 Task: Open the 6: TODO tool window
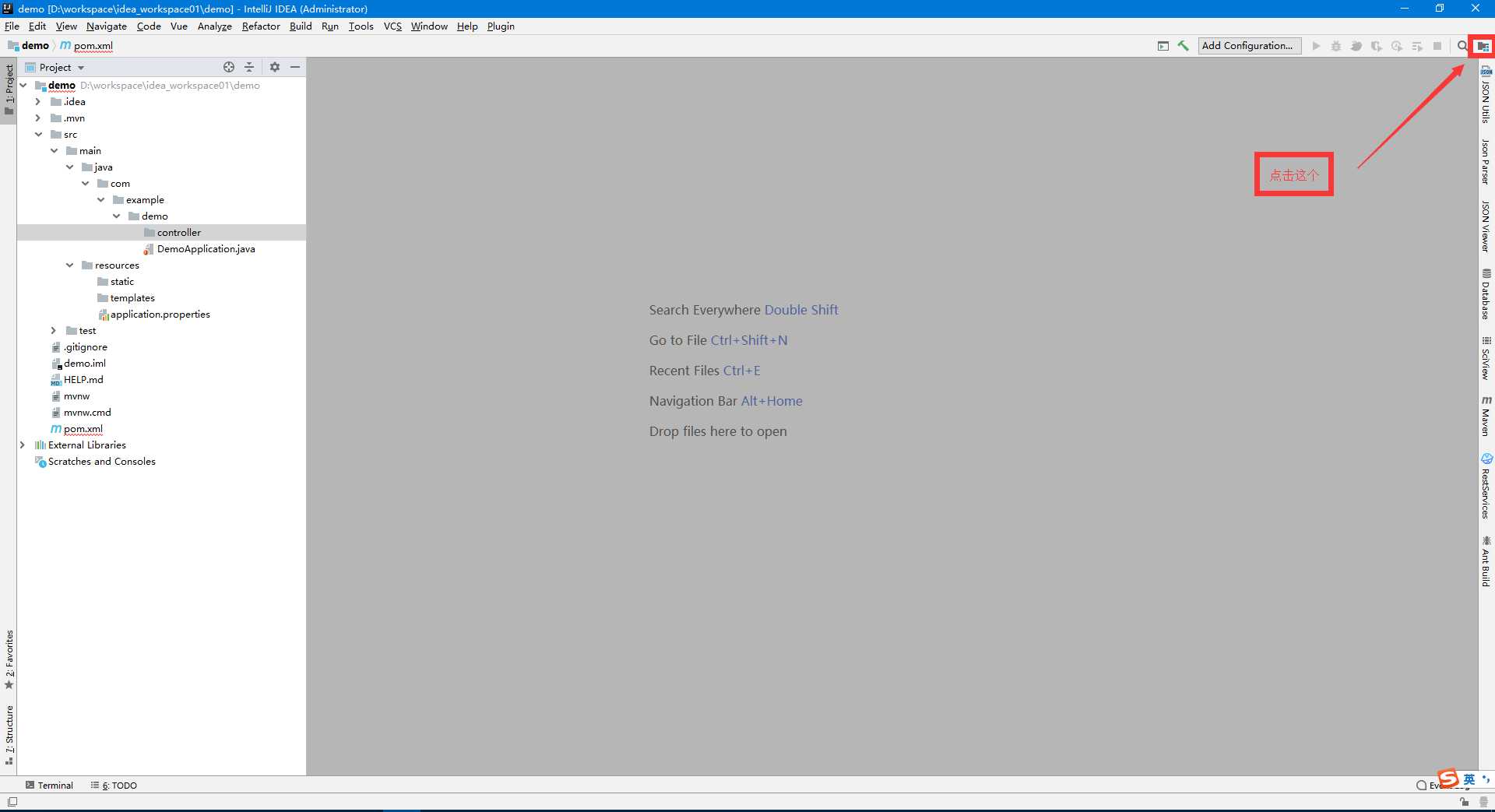[x=114, y=785]
